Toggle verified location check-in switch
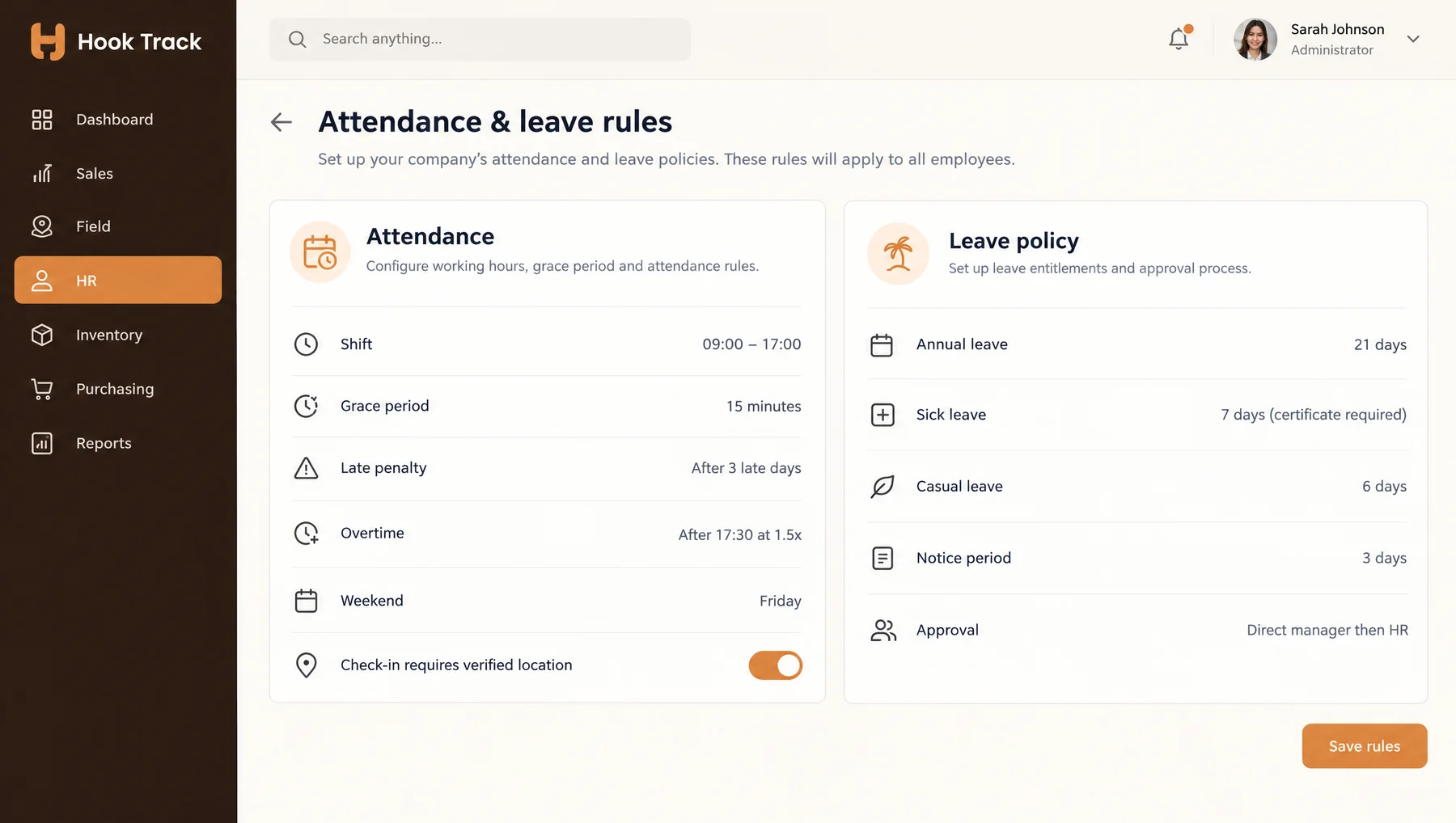 click(775, 665)
